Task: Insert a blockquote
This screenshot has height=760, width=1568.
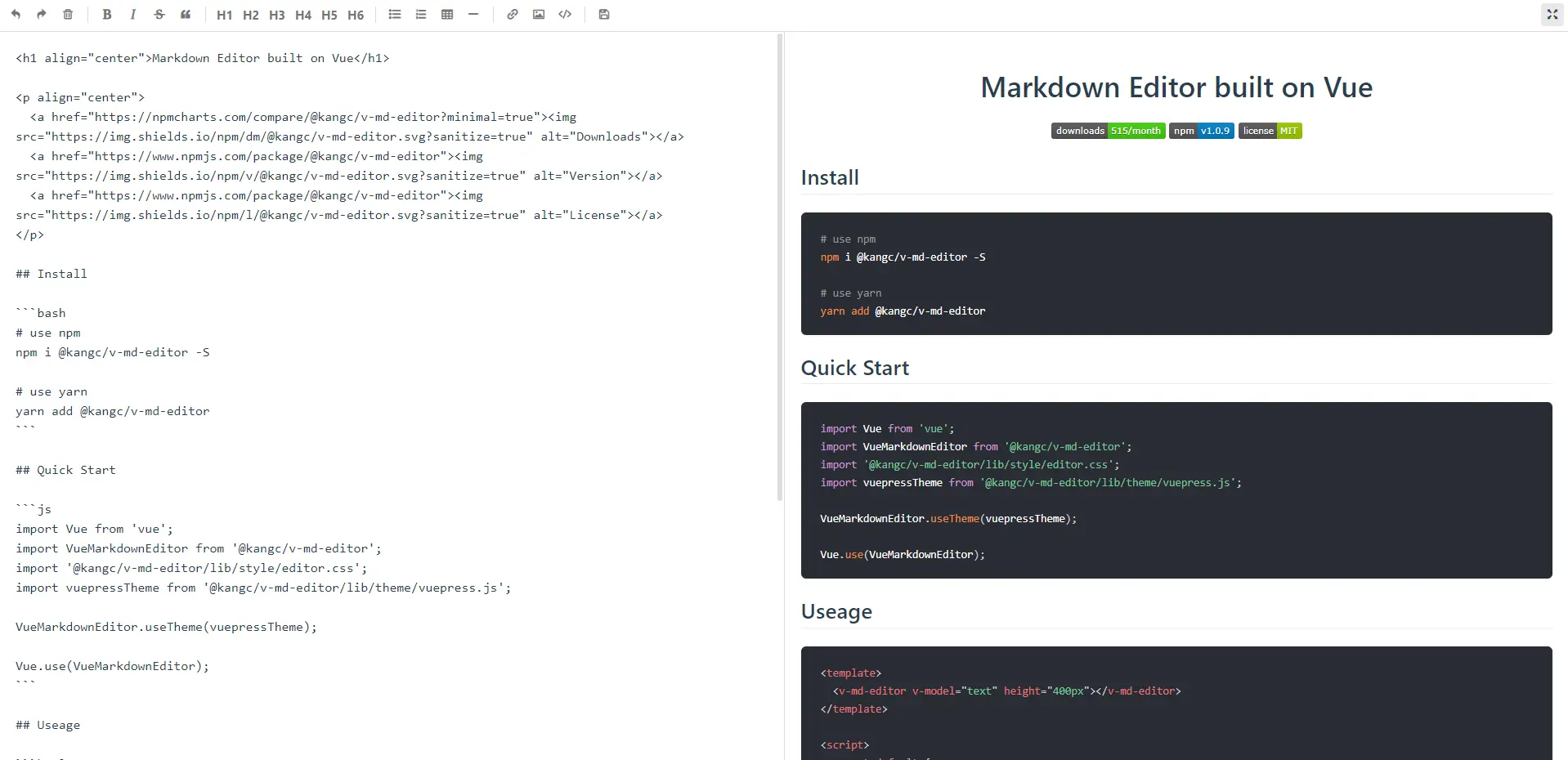Action: [186, 15]
